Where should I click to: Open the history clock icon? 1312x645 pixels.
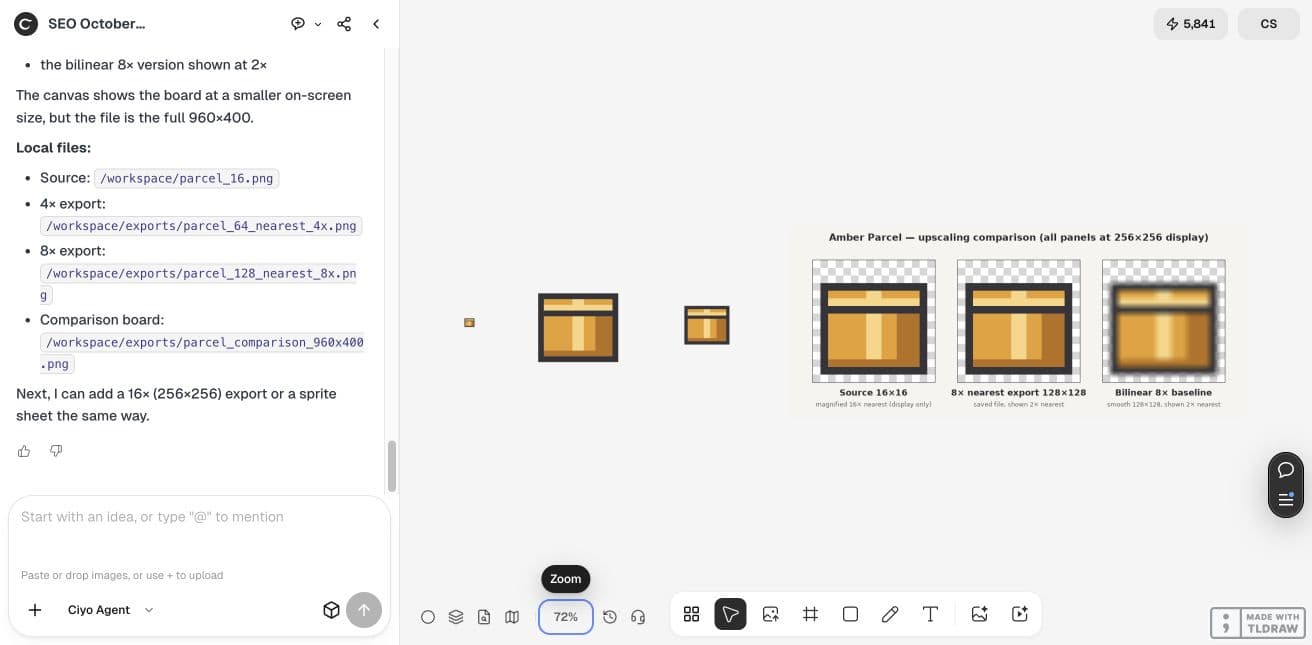point(610,617)
